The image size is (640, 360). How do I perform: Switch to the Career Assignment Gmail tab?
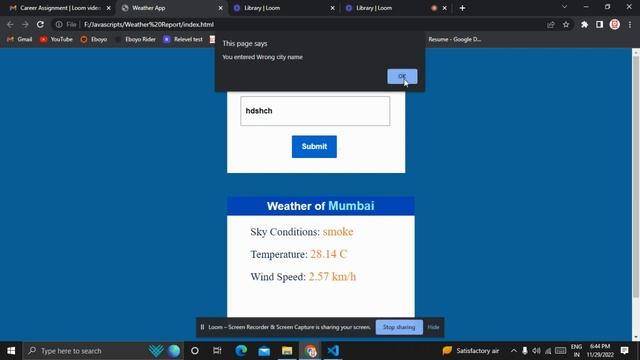coord(59,8)
